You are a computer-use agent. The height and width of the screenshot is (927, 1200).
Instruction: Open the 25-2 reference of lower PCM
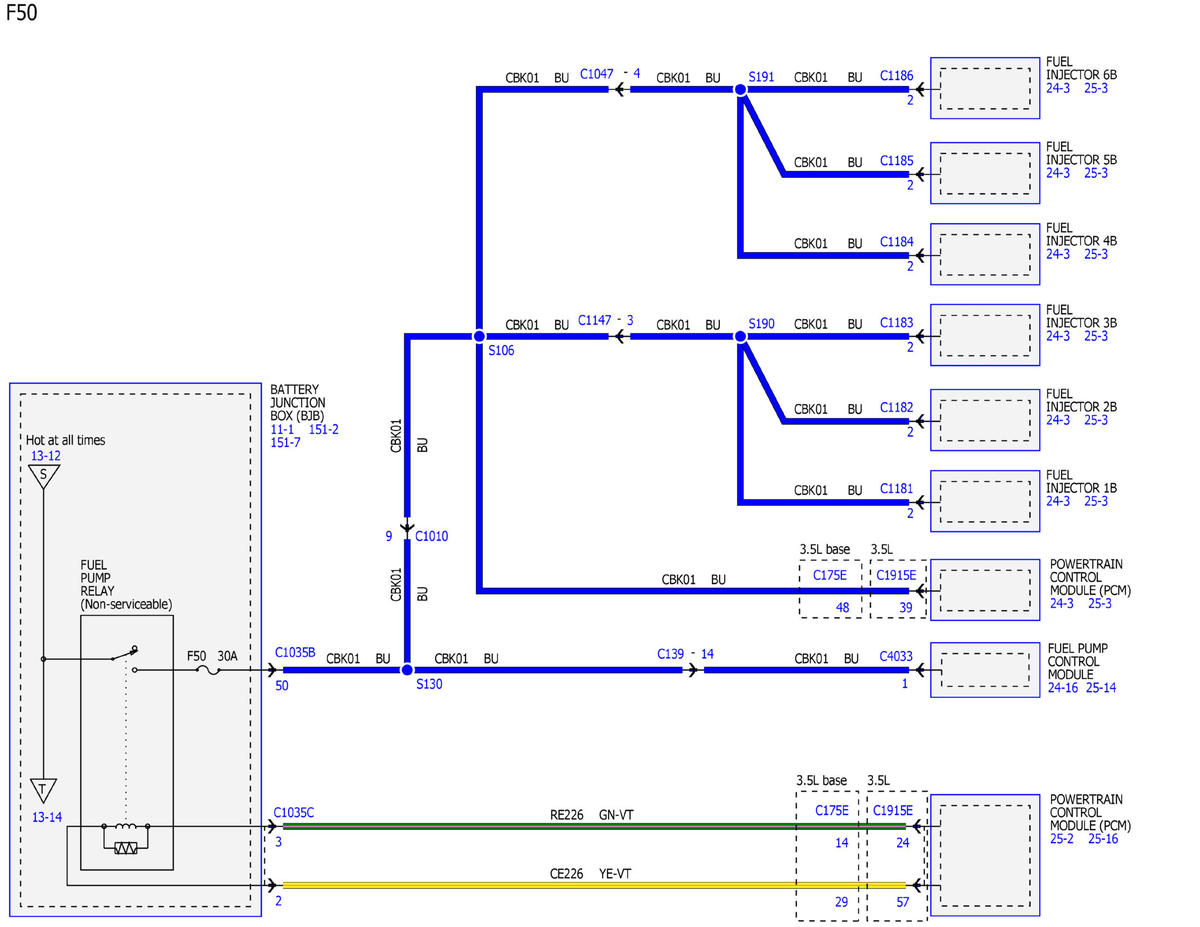1062,839
